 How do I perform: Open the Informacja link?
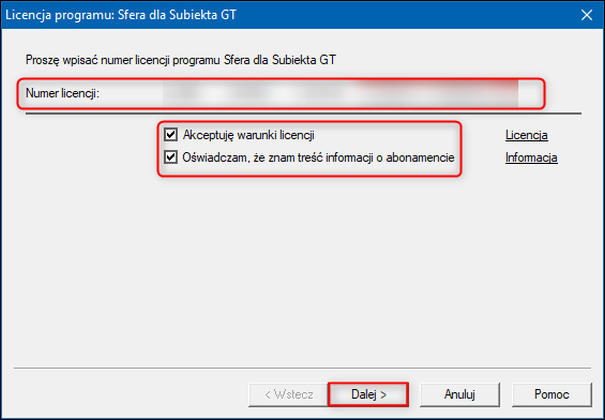tap(530, 158)
